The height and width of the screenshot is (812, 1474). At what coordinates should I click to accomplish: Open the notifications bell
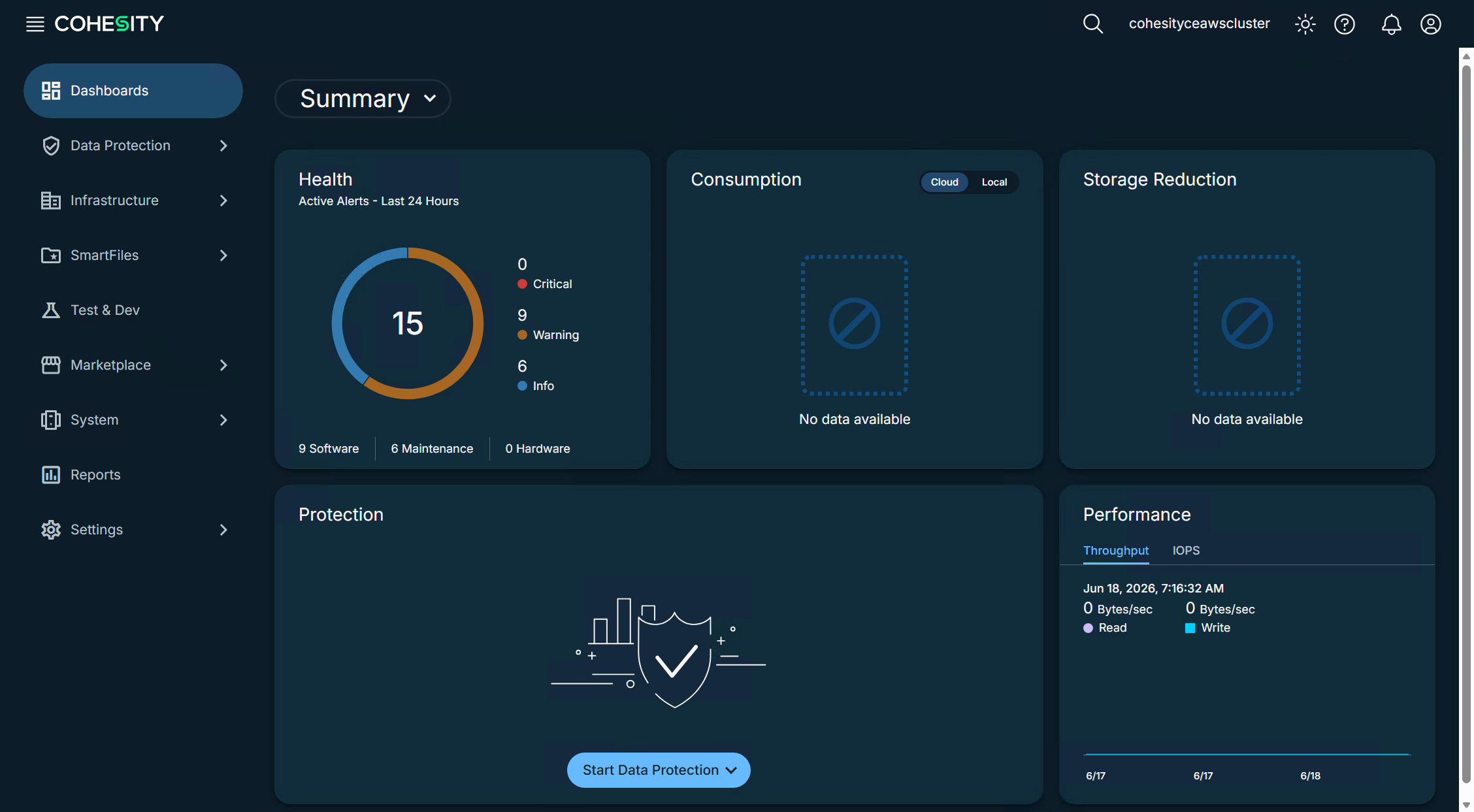point(1391,24)
